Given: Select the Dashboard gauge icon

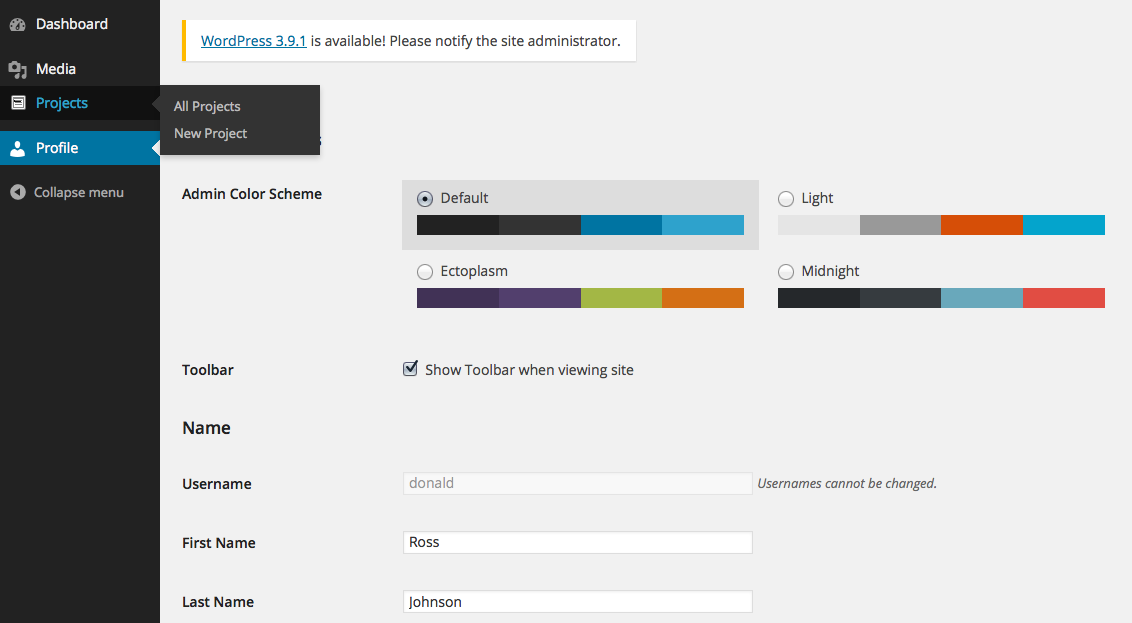Looking at the screenshot, I should pyautogui.click(x=16, y=23).
